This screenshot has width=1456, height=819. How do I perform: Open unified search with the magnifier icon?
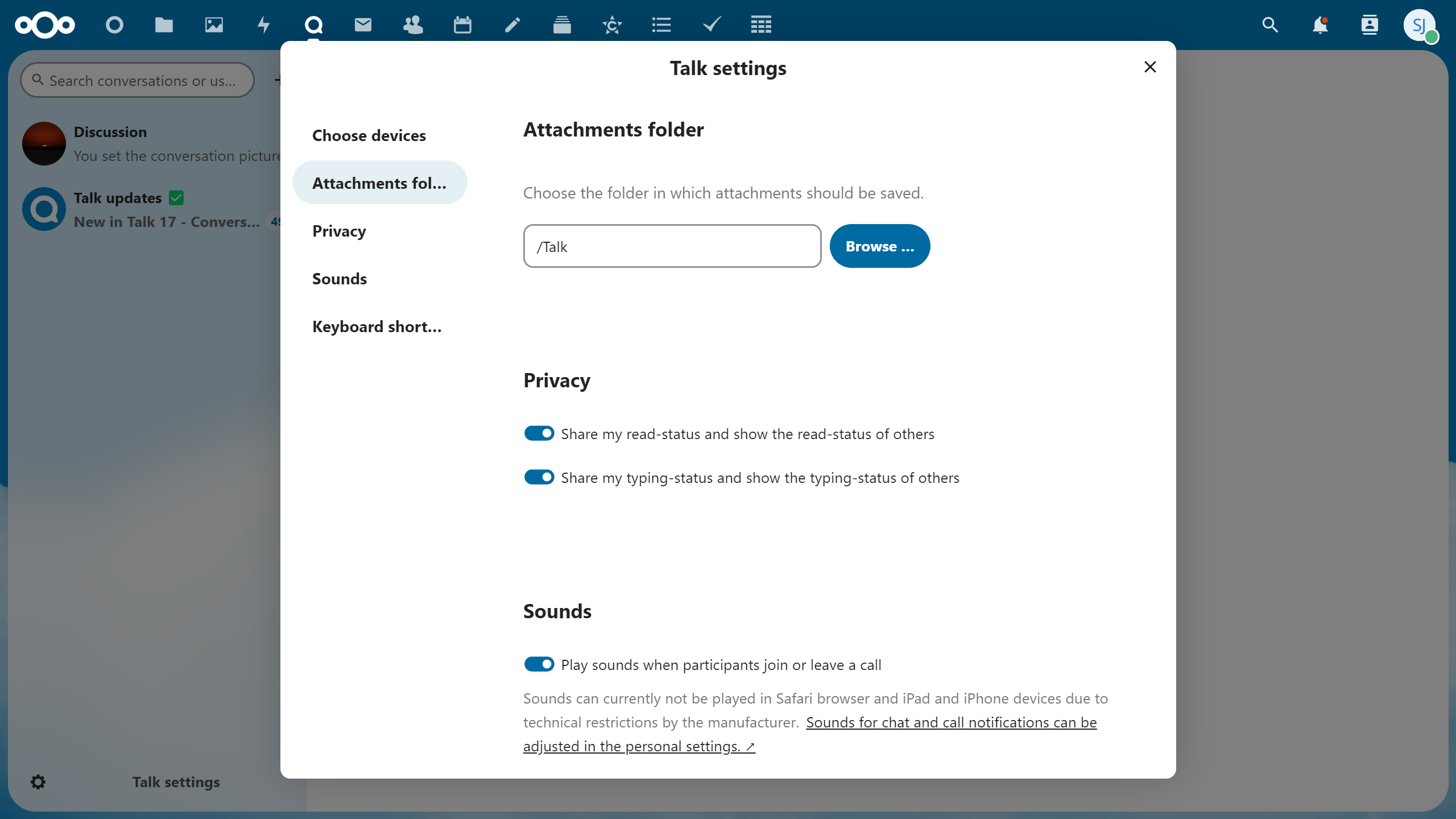coord(1270,25)
